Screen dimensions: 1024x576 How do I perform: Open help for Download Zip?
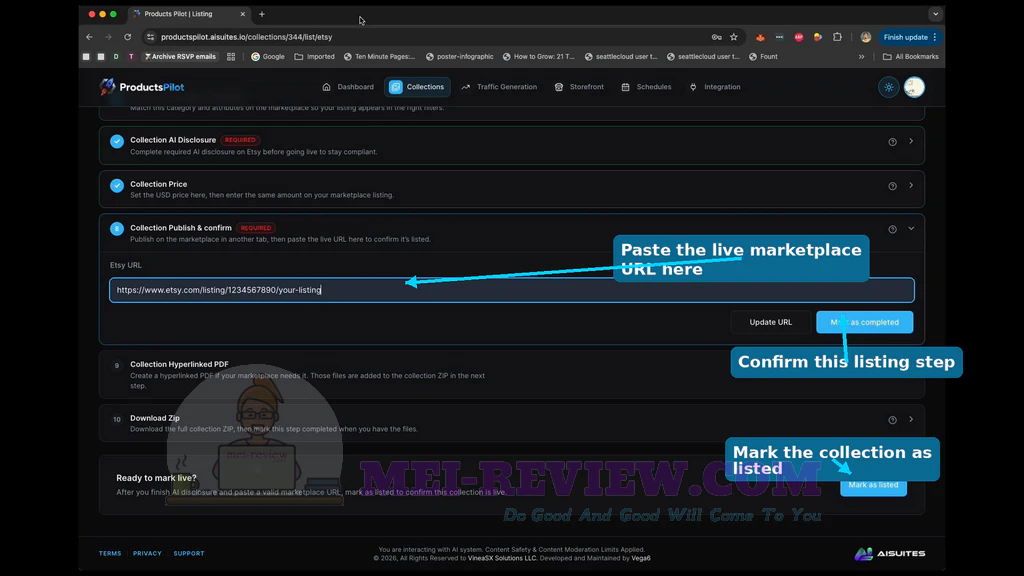(892, 420)
